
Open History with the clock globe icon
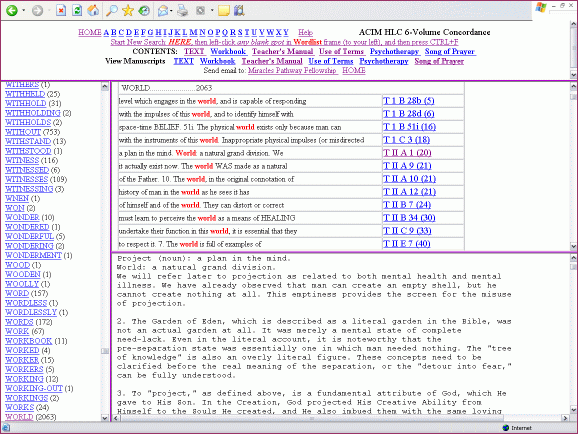(x=144, y=11)
